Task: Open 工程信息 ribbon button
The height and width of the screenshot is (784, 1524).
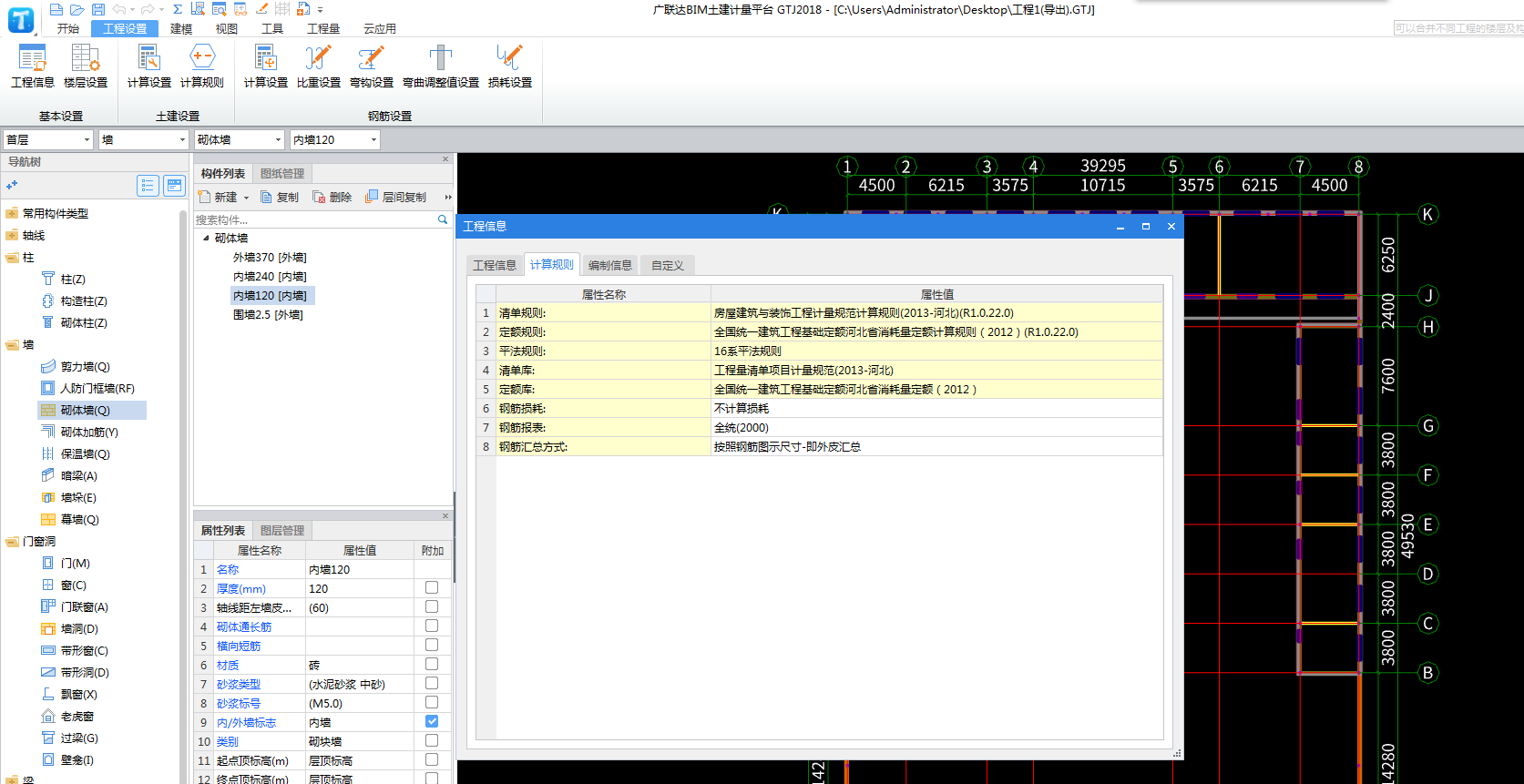Action: [x=33, y=66]
